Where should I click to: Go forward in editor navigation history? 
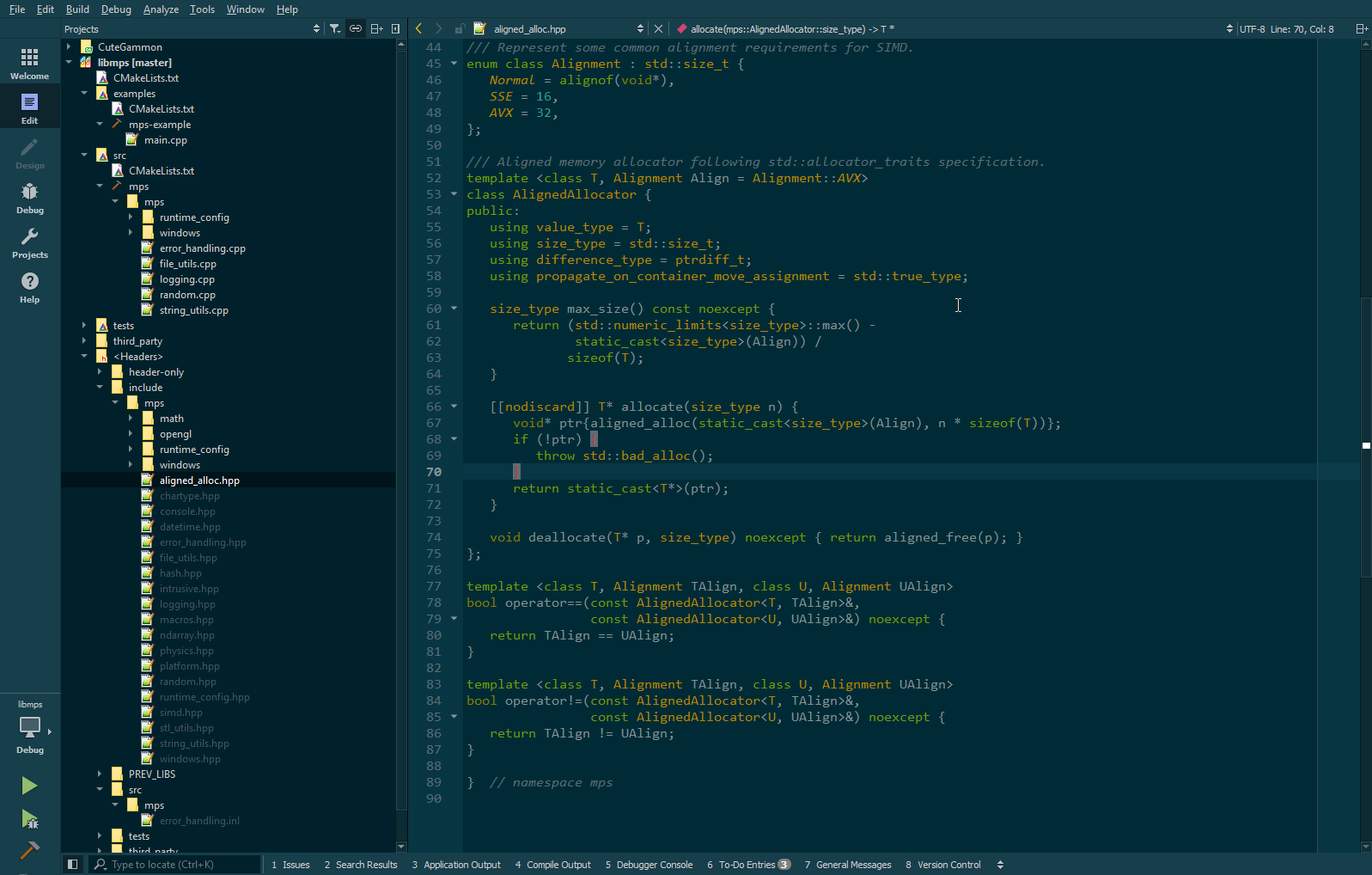pyautogui.click(x=438, y=28)
